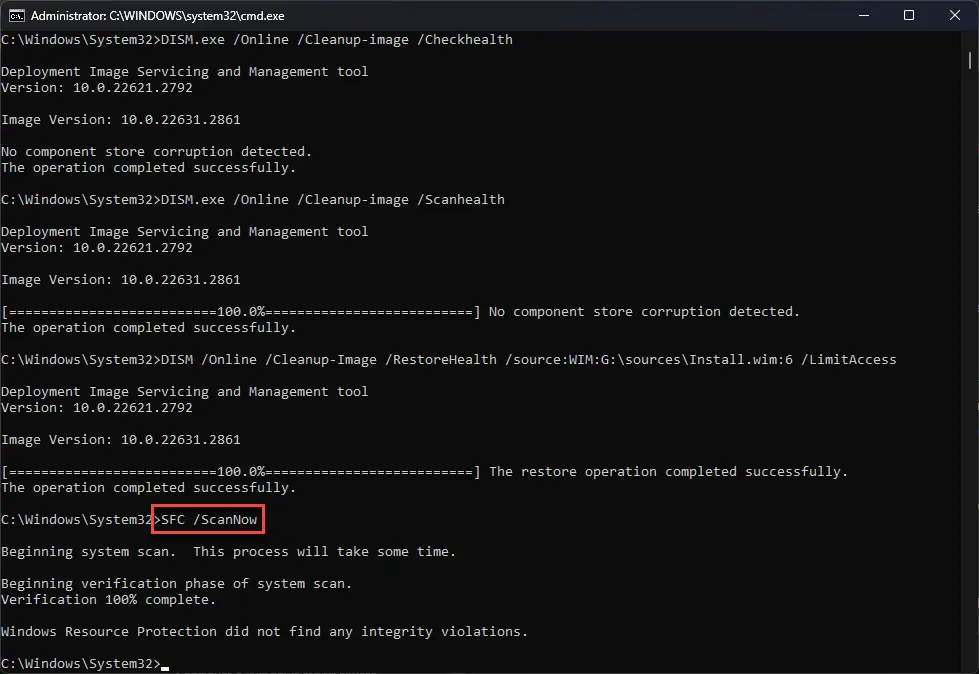979x674 pixels.
Task: Click 'Verification 100% complete.' line
Action: [108, 600]
